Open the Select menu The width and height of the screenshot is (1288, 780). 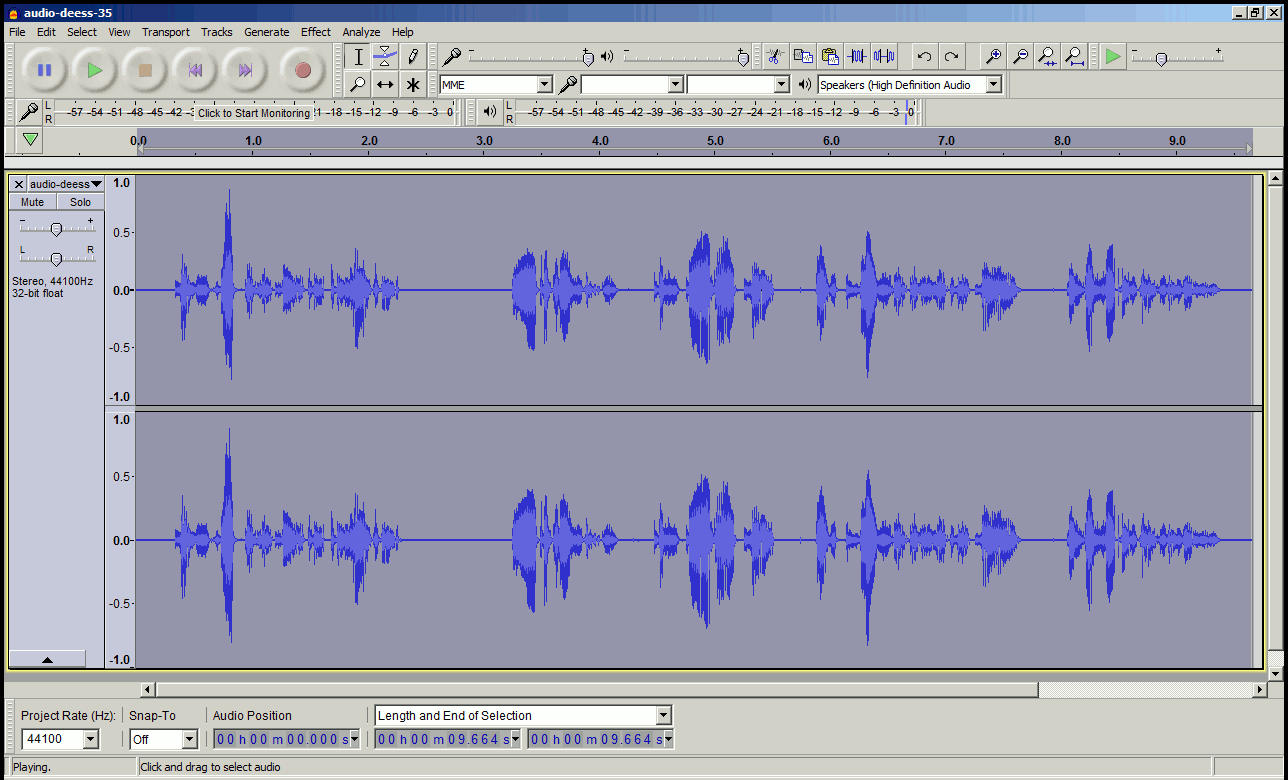[x=82, y=32]
